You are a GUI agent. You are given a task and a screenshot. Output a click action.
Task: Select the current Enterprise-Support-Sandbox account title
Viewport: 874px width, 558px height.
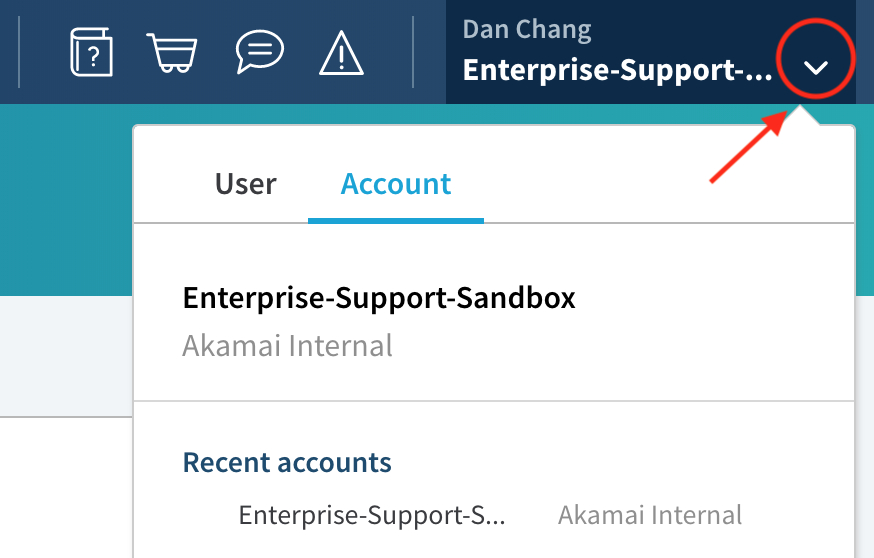point(379,298)
